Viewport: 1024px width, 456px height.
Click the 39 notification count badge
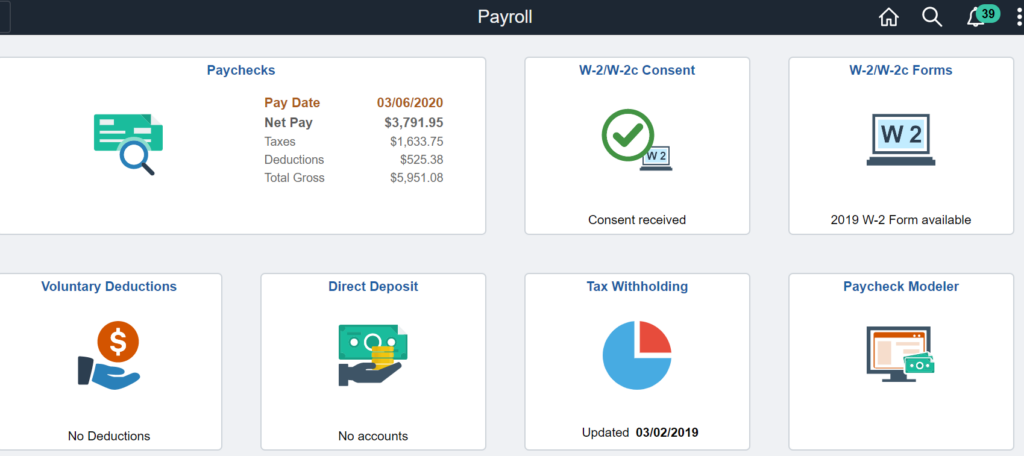coord(988,13)
